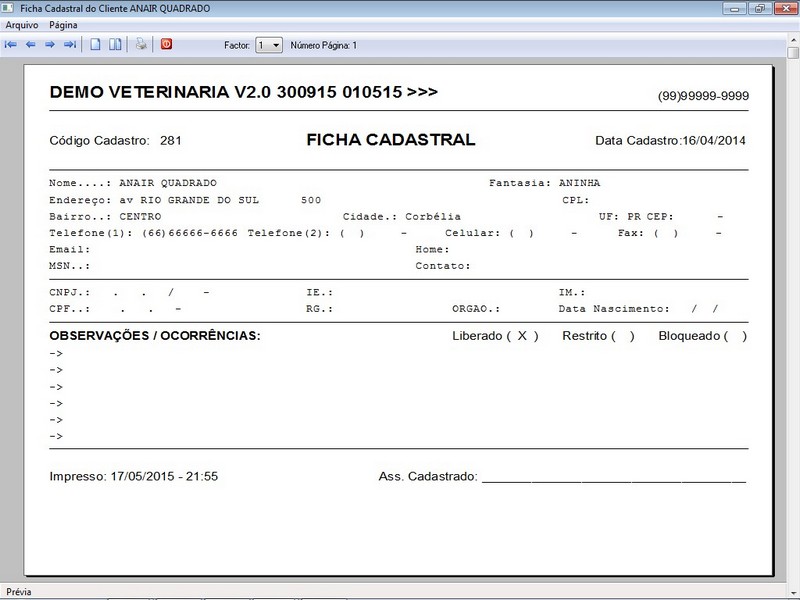Click 'Código Cadastro: 281' text
The height and width of the screenshot is (600, 800).
point(115,140)
